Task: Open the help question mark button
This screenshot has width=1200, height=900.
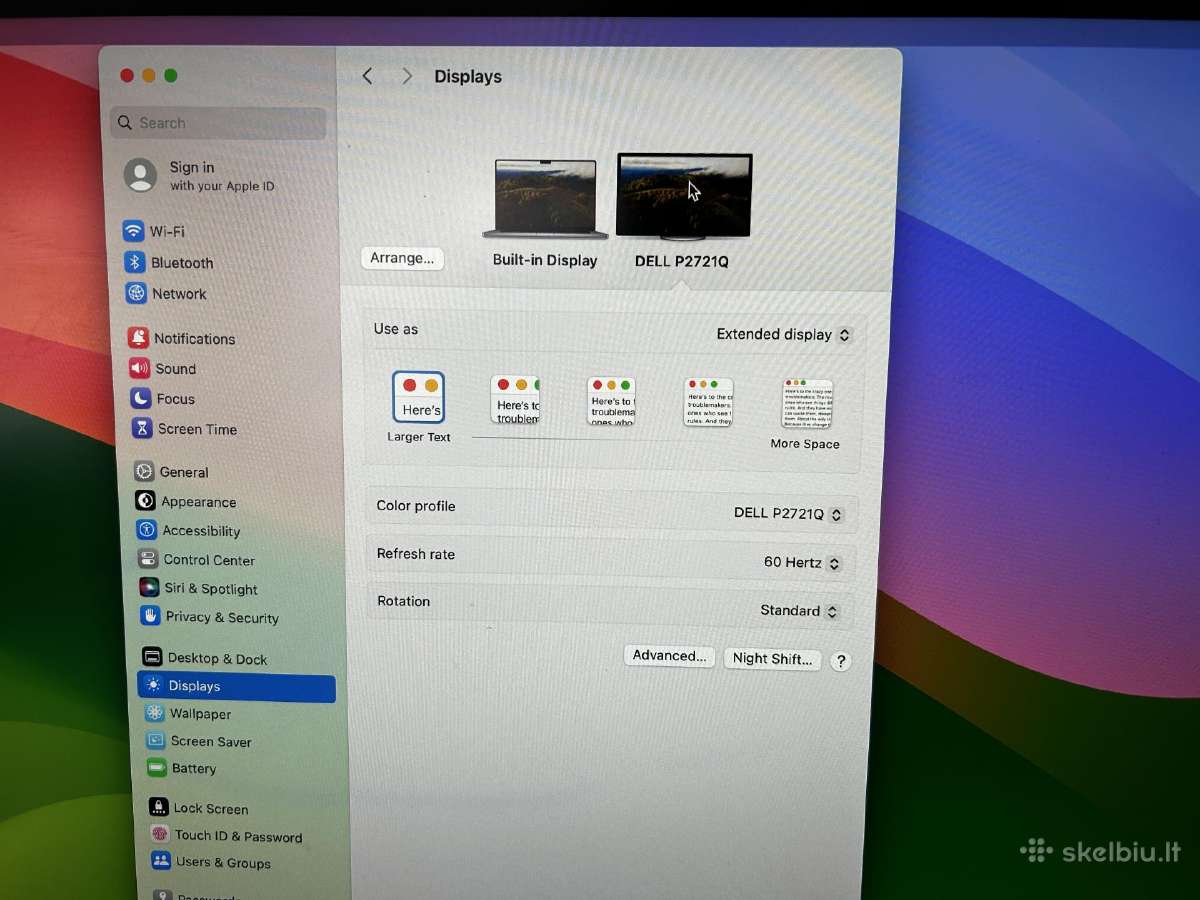Action: (x=841, y=661)
